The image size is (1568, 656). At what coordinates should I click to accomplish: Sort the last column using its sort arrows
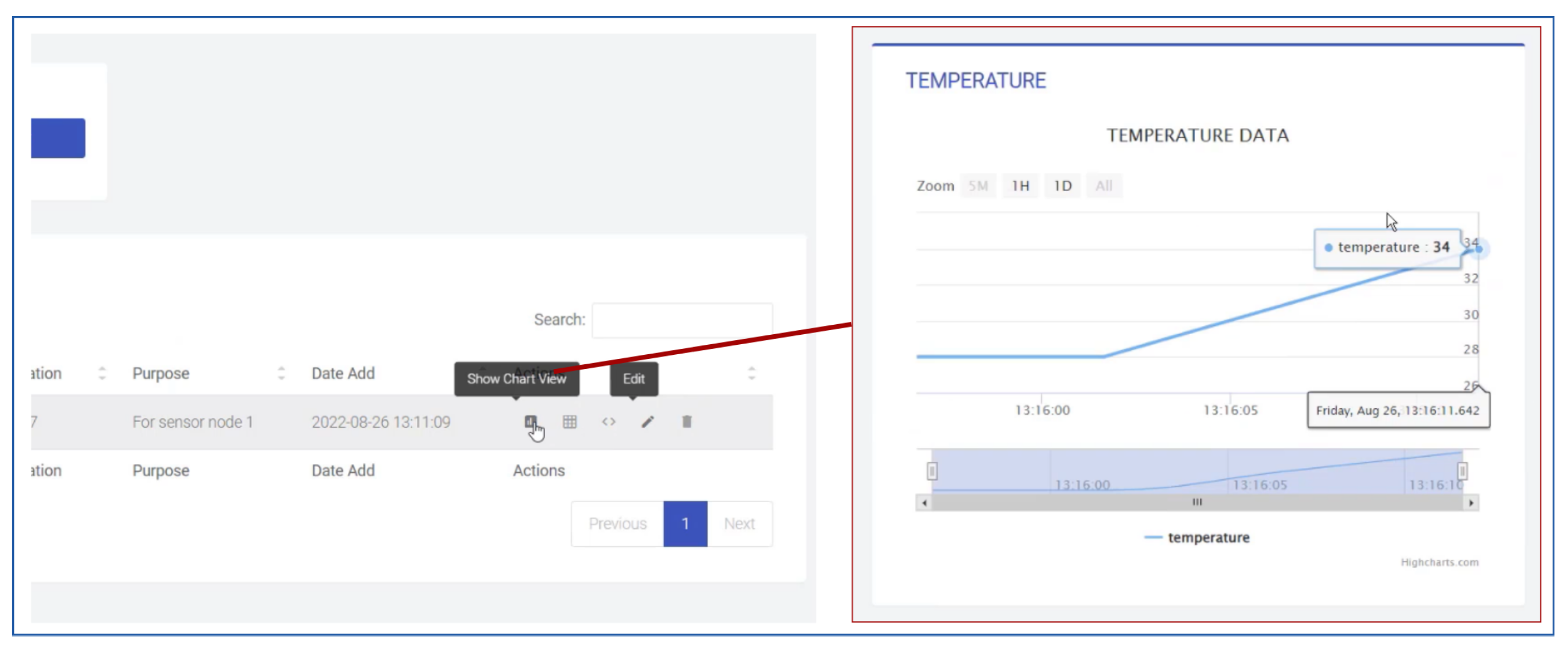coord(752,372)
